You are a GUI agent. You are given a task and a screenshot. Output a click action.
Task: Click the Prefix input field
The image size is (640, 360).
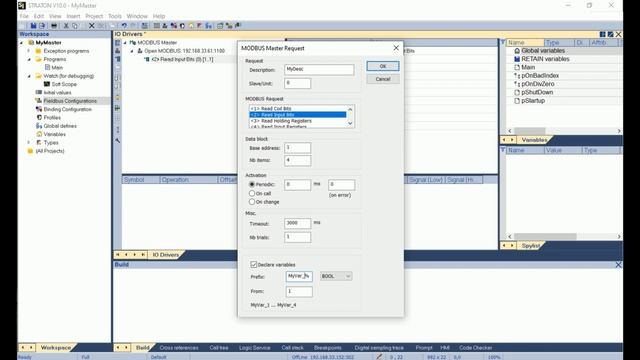[x=299, y=276]
